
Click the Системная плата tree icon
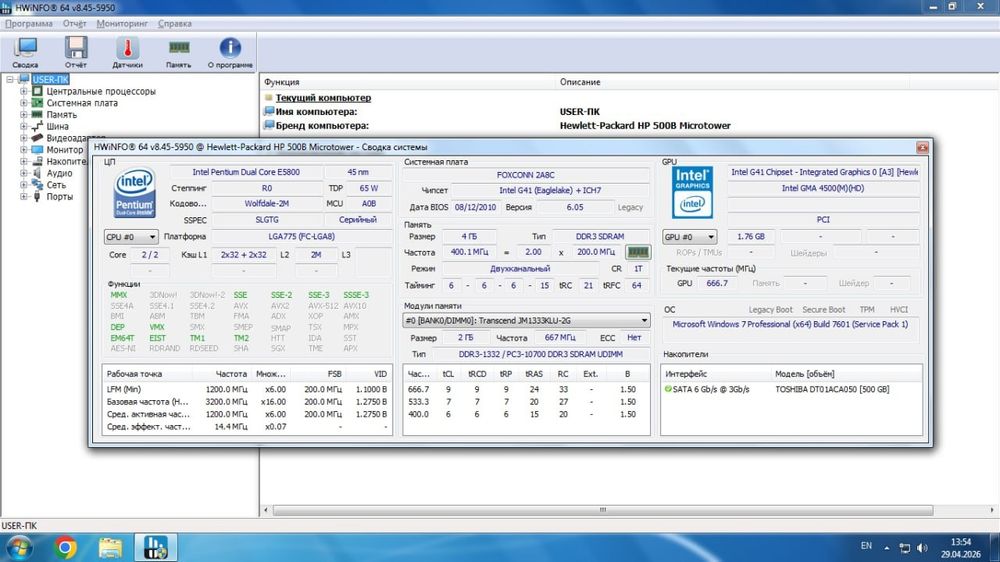click(x=38, y=103)
